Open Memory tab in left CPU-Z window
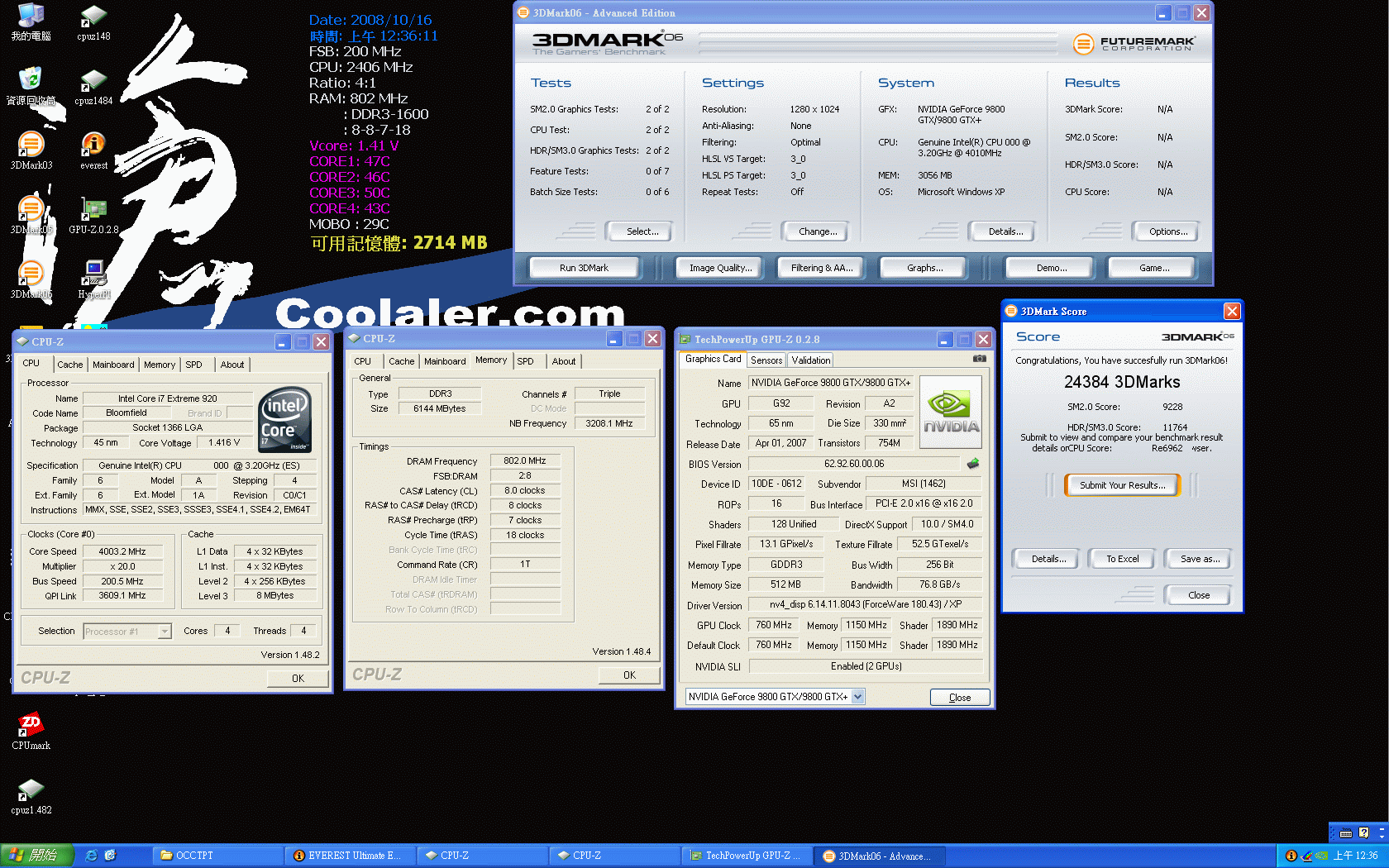Viewport: 1389px width, 868px height. pos(160,365)
